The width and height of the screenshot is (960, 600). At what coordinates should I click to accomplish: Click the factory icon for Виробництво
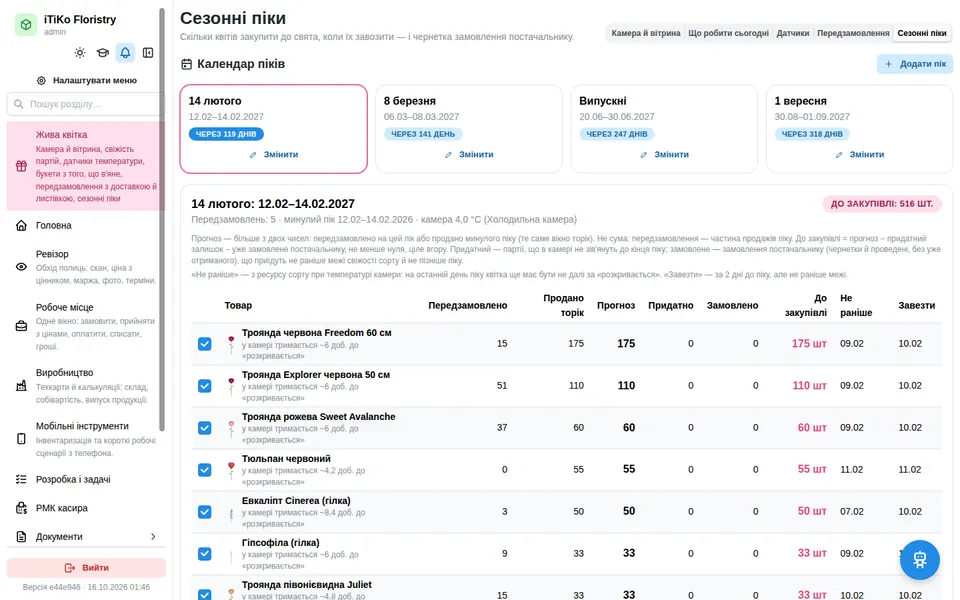point(21,386)
